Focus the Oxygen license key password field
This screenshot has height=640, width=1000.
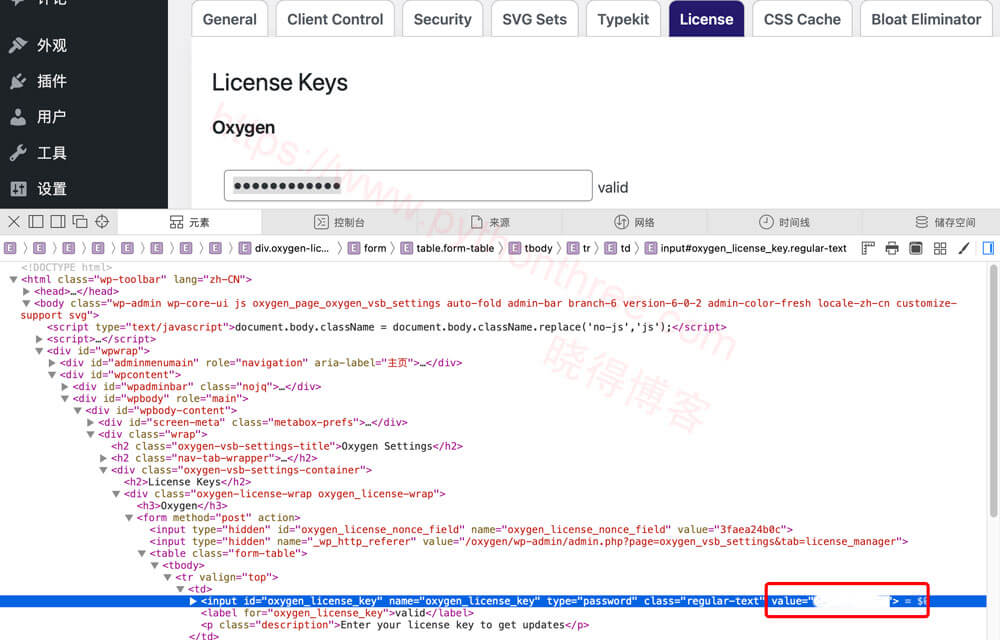click(x=408, y=185)
